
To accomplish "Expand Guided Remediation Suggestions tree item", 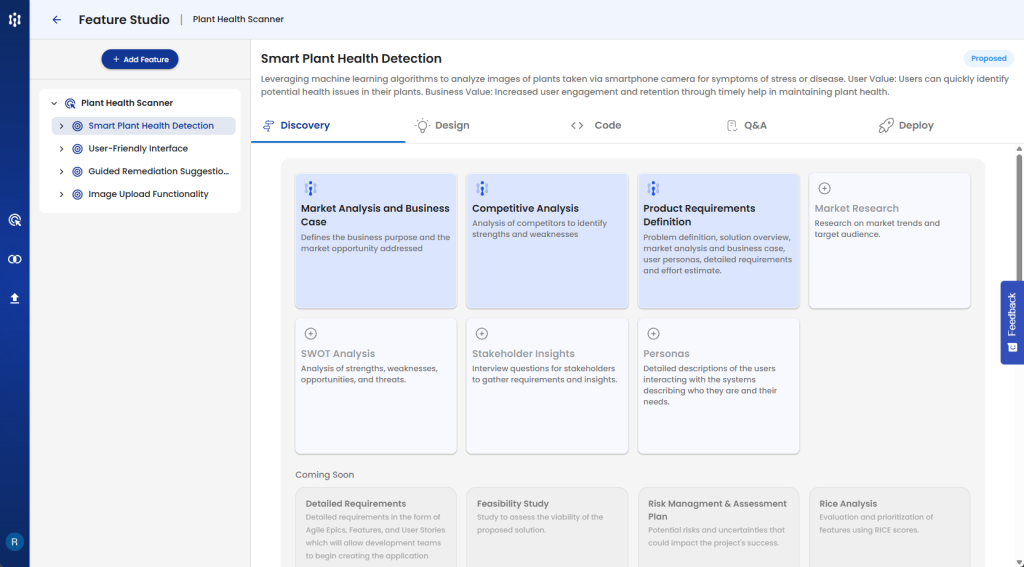I will pyautogui.click(x=61, y=172).
